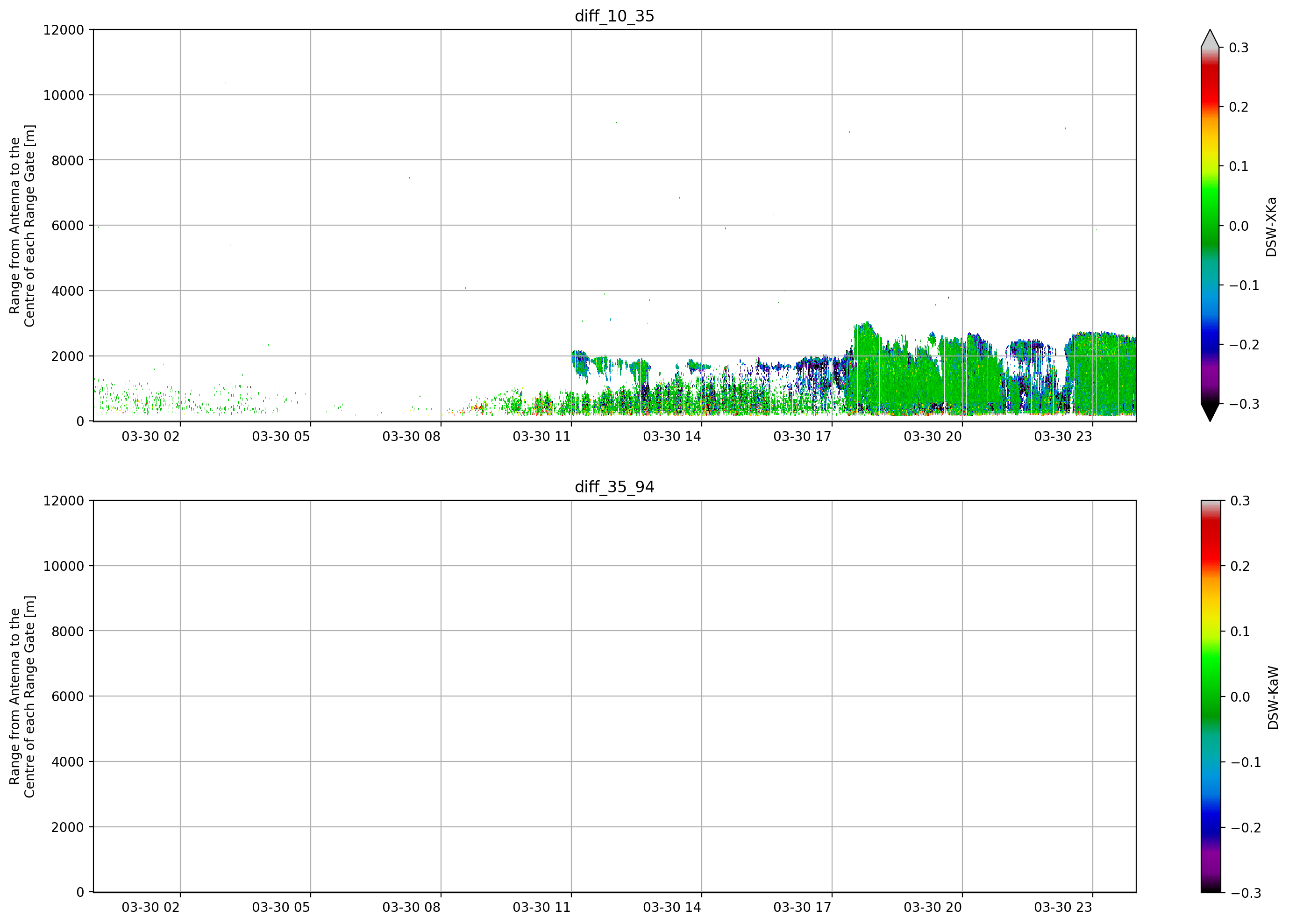Click the "diff_10_35" plot title
This screenshot has width=1289, height=924.
(614, 16)
